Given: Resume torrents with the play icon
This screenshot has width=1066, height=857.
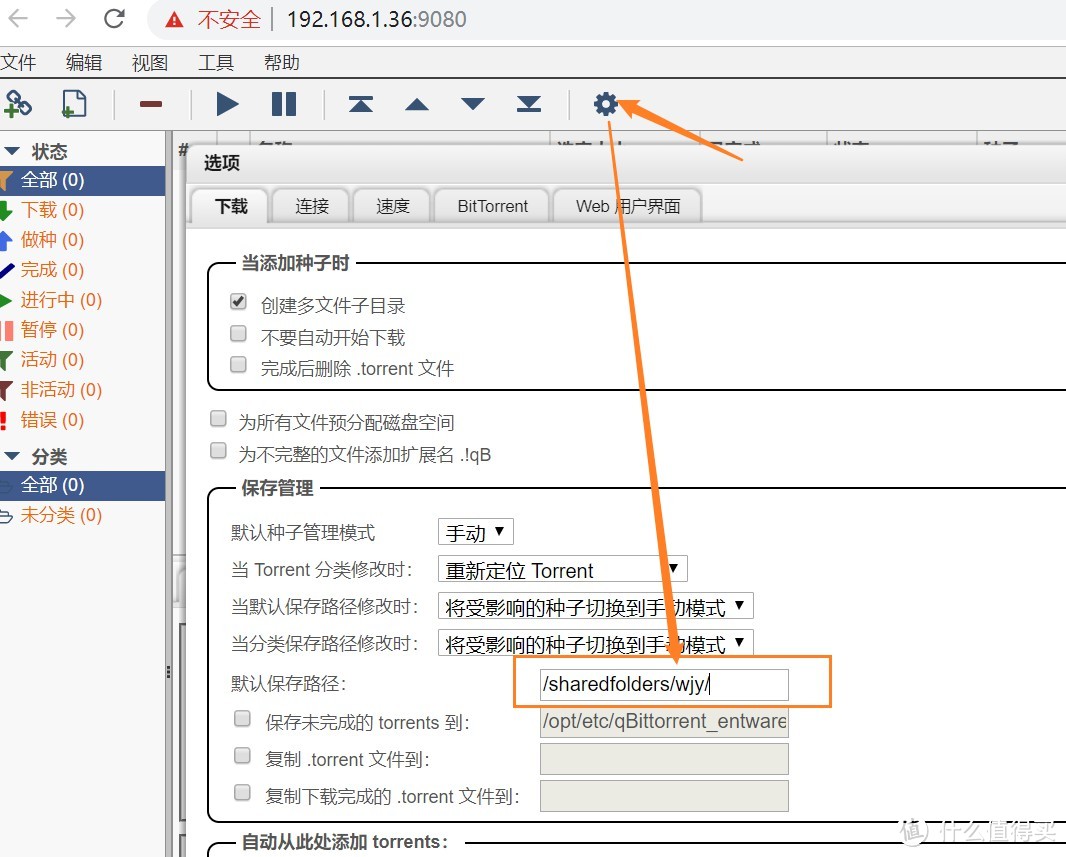Looking at the screenshot, I should click(227, 104).
